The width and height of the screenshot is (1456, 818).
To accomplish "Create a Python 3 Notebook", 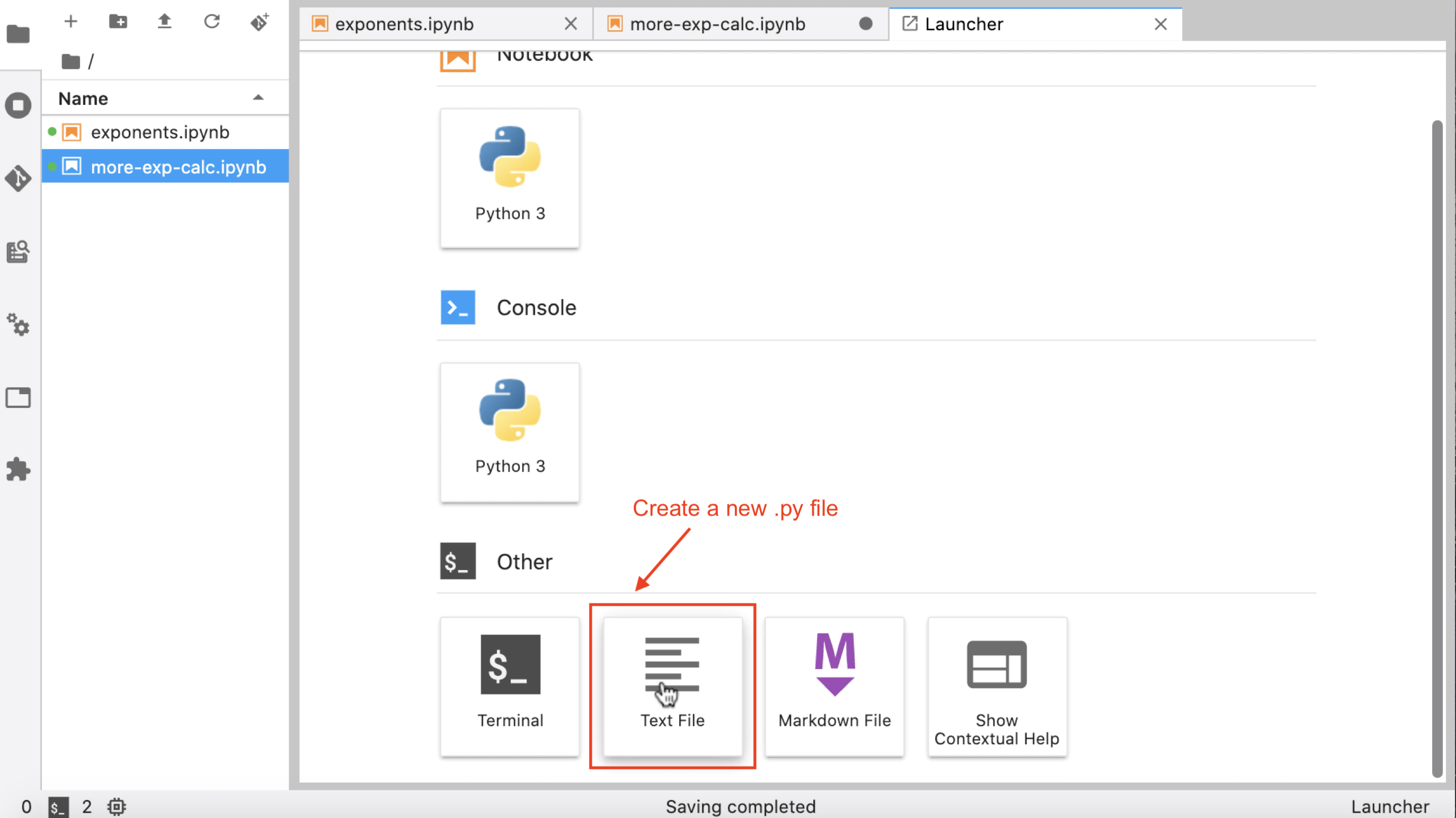I will coord(509,177).
